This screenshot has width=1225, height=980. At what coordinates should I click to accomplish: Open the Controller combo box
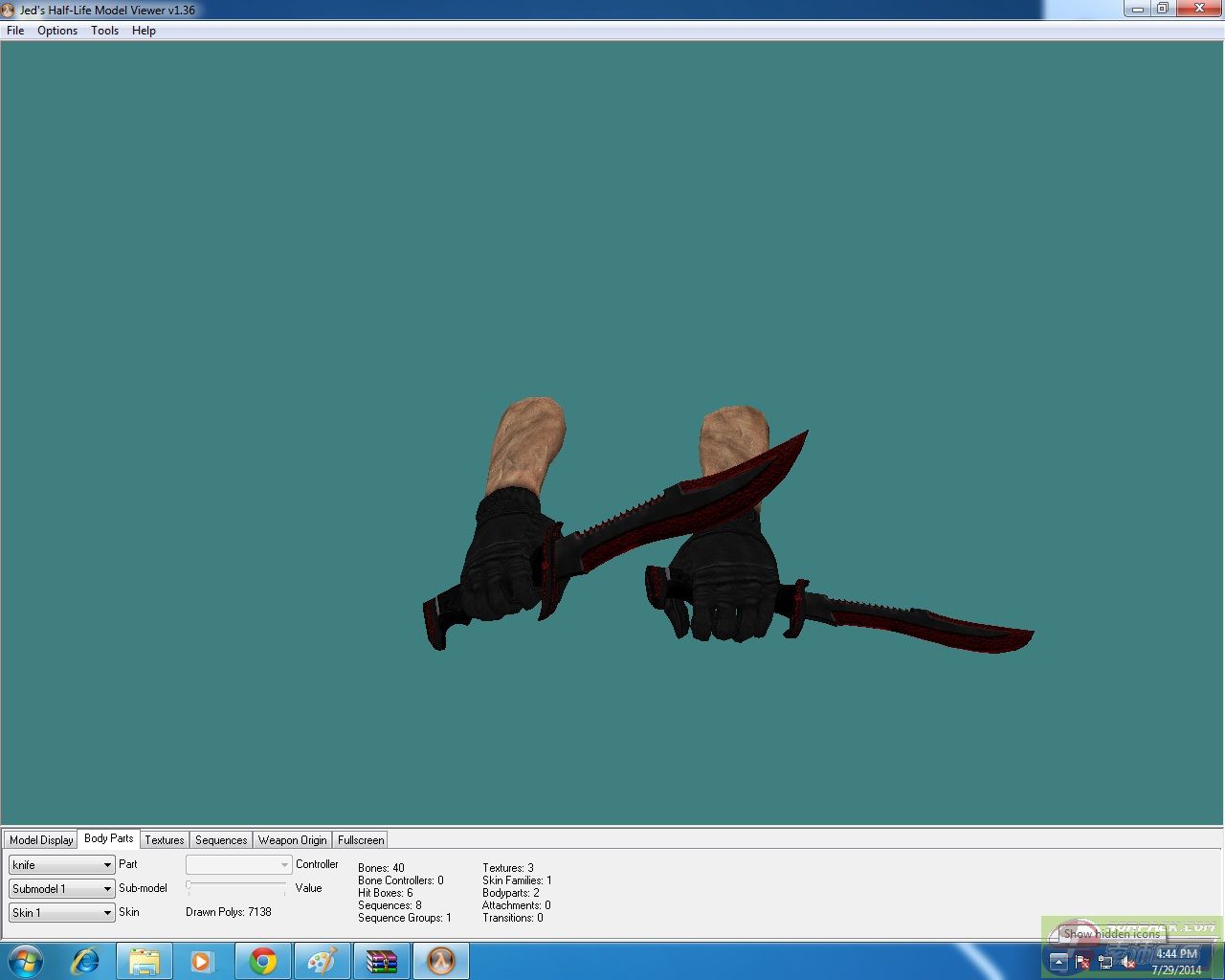point(238,865)
